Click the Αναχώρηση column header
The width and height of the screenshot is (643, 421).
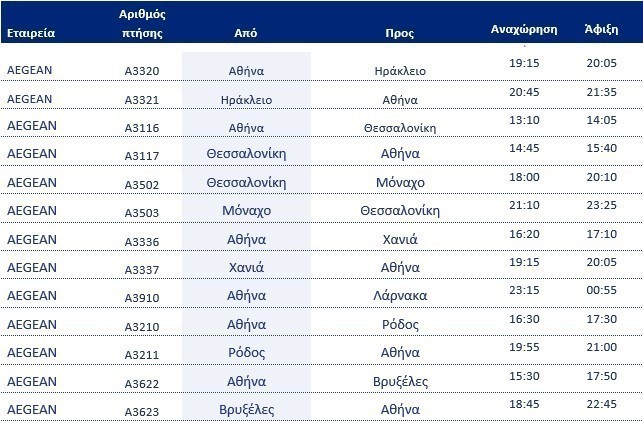click(x=523, y=30)
